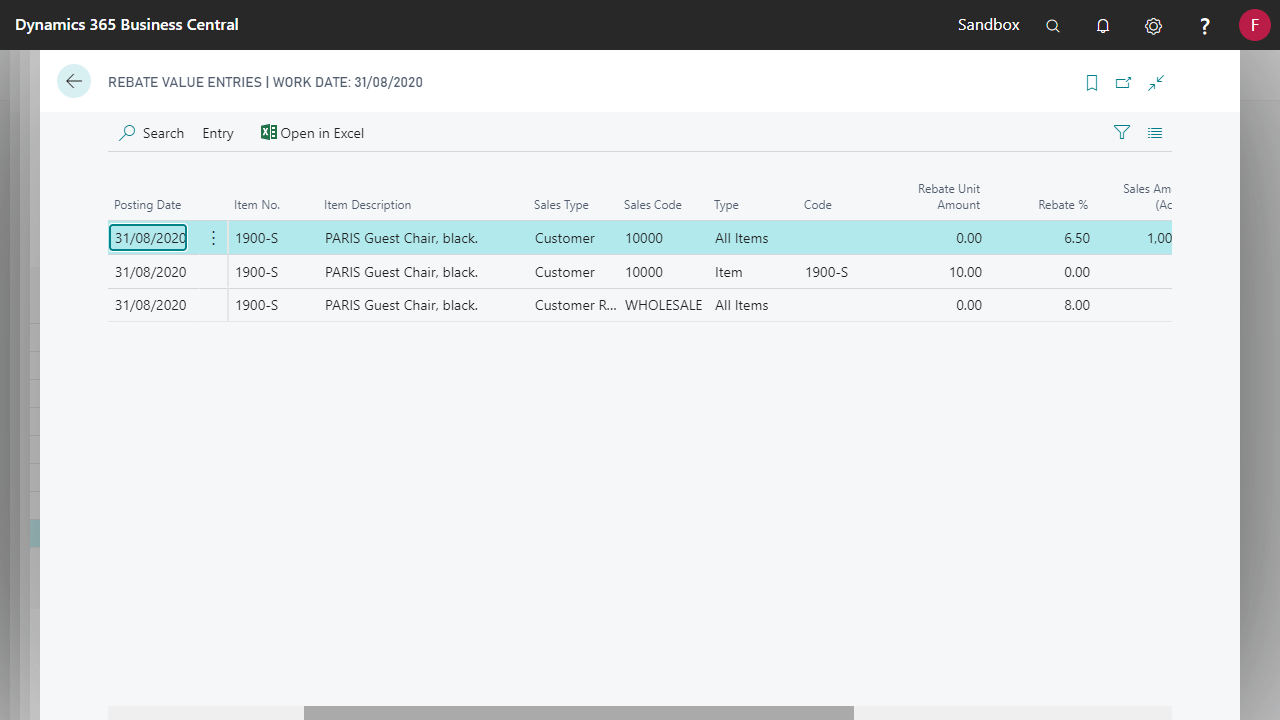Show row options for first entry
Viewport: 1280px width, 720px height.
click(213, 238)
